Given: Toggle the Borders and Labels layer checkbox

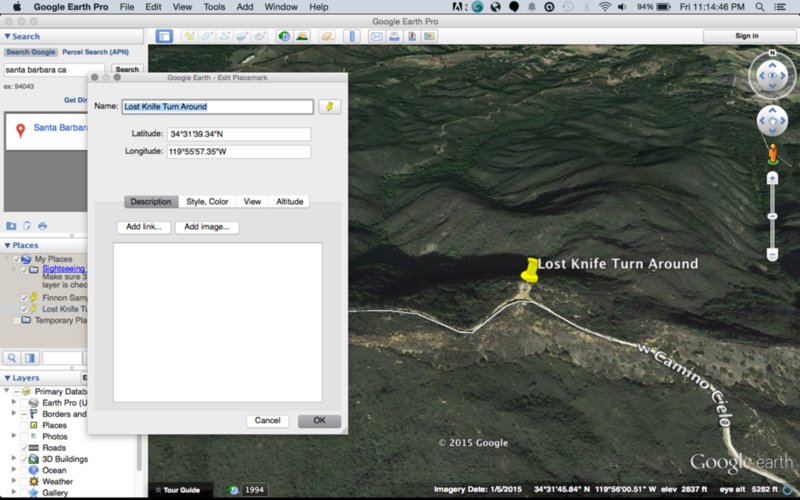Looking at the screenshot, I should pos(24,414).
